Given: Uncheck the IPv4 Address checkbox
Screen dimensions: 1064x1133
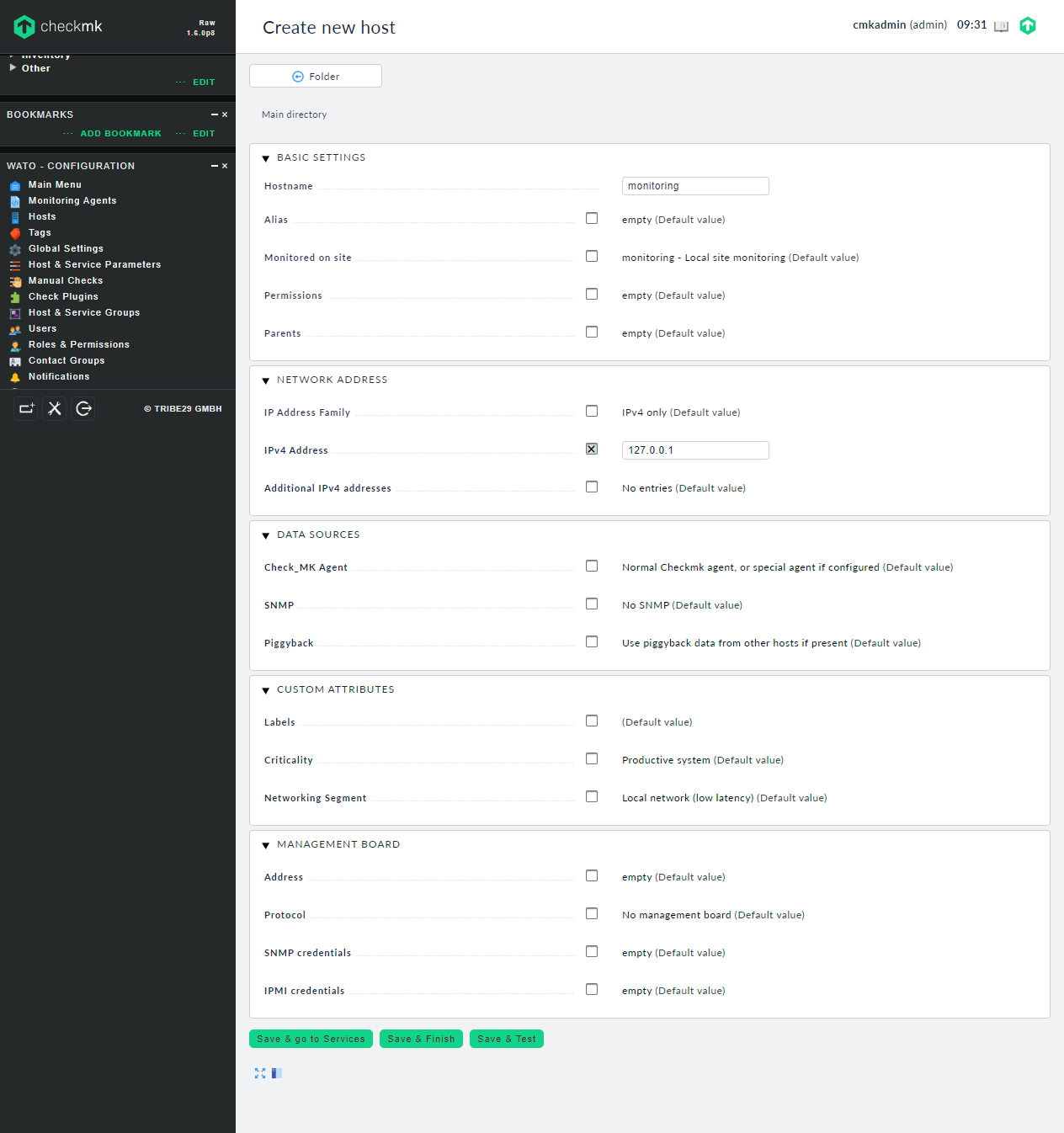Looking at the screenshot, I should tap(592, 449).
